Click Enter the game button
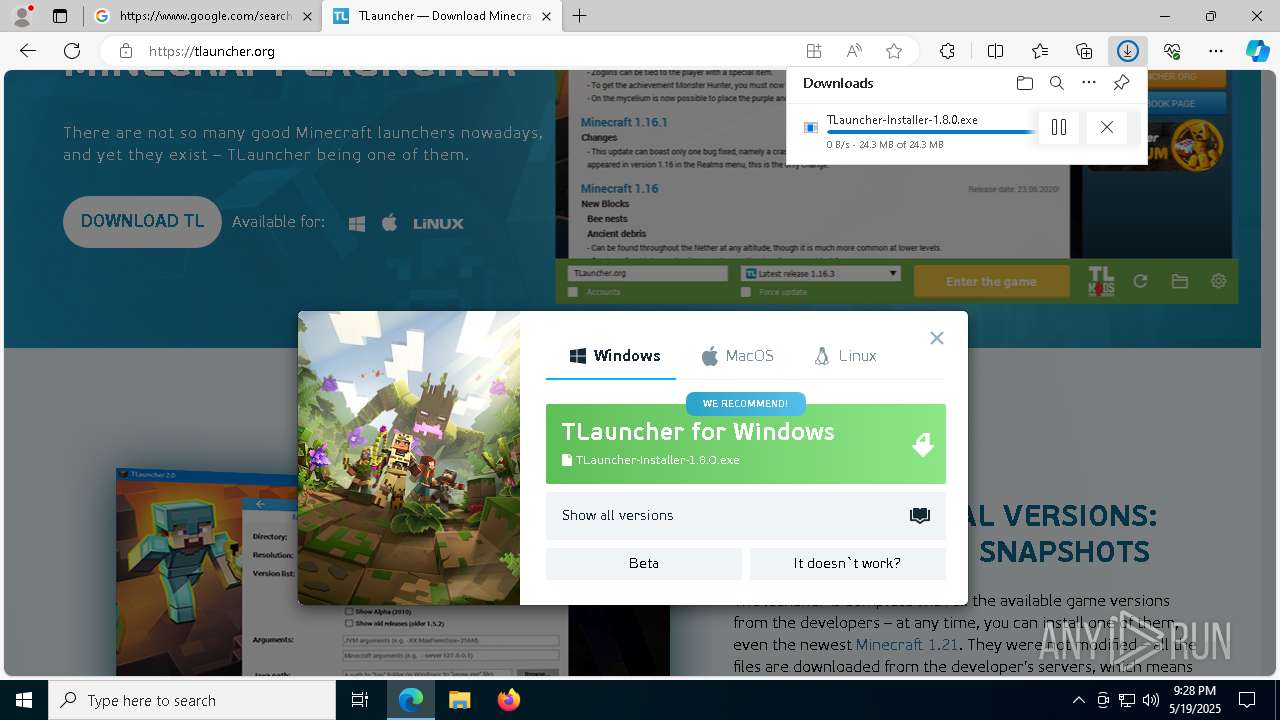This screenshot has width=1280, height=720. pos(991,281)
